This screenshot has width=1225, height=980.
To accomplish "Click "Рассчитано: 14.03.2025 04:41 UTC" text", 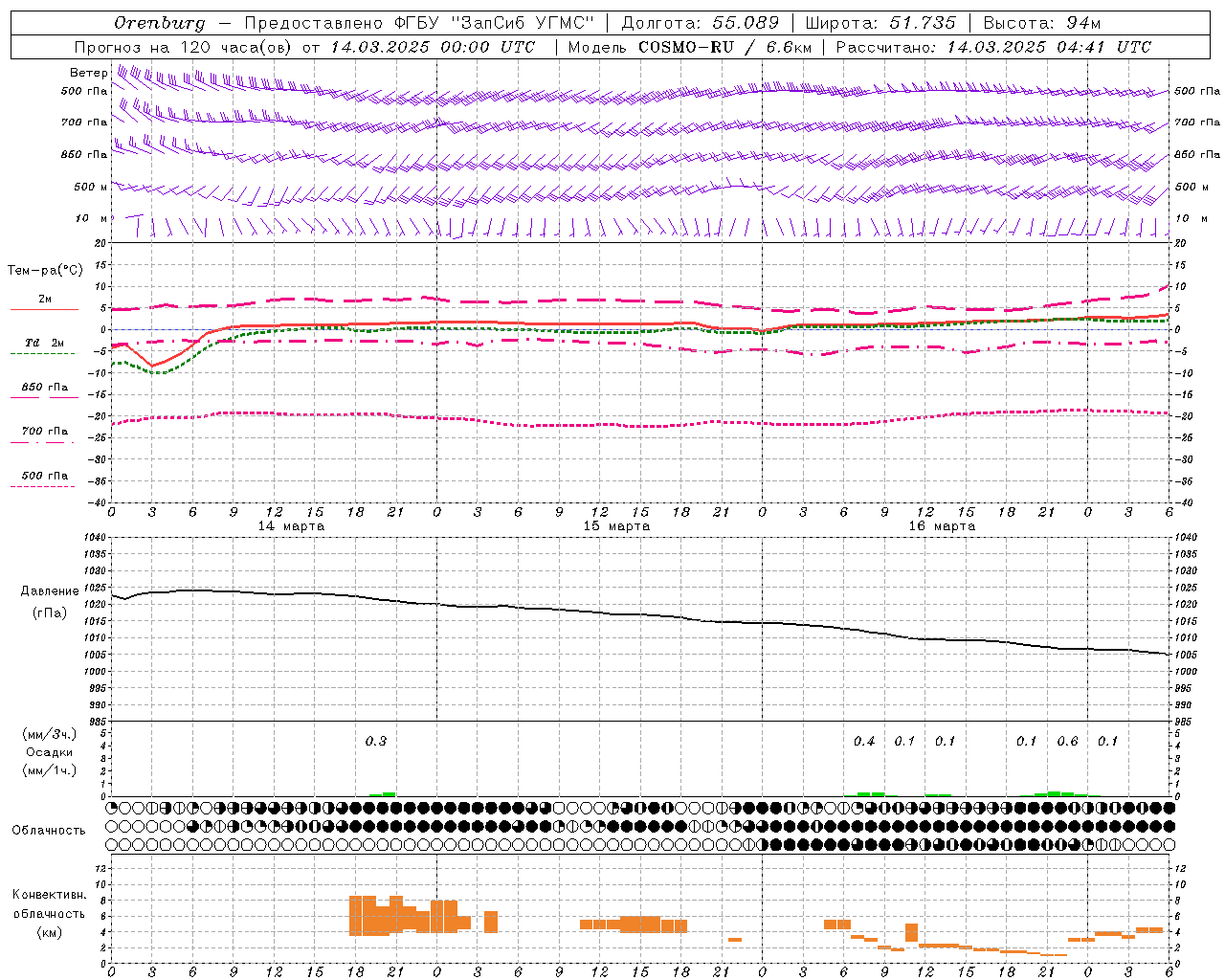I will pos(993,47).
